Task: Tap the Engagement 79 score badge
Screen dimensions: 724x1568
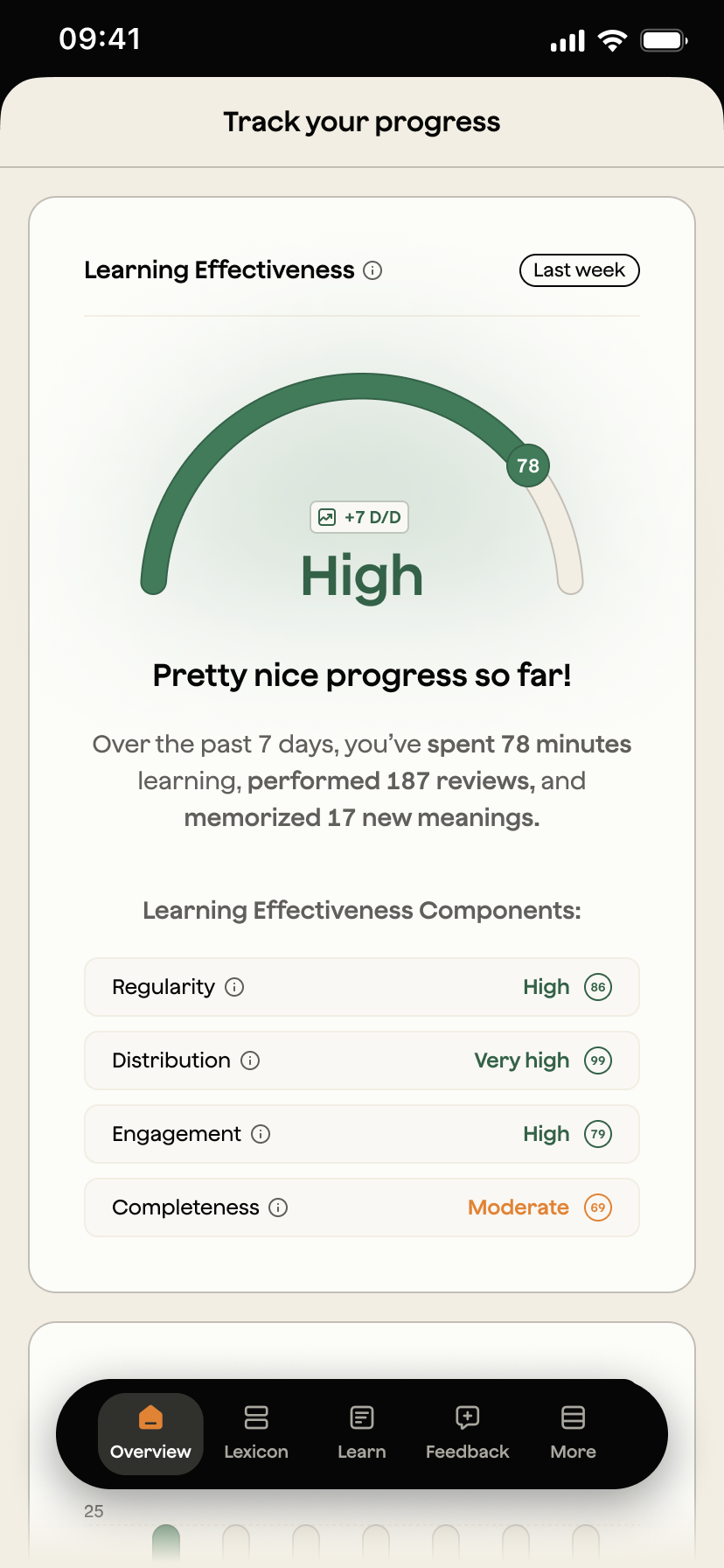Action: click(x=598, y=1134)
